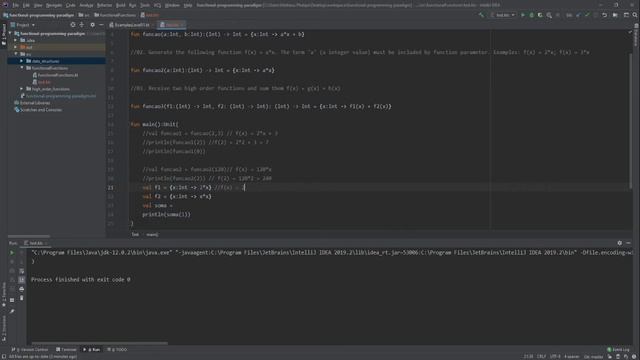
Task: Open the Project Structure icon in the toolbar
Action: 615,15
